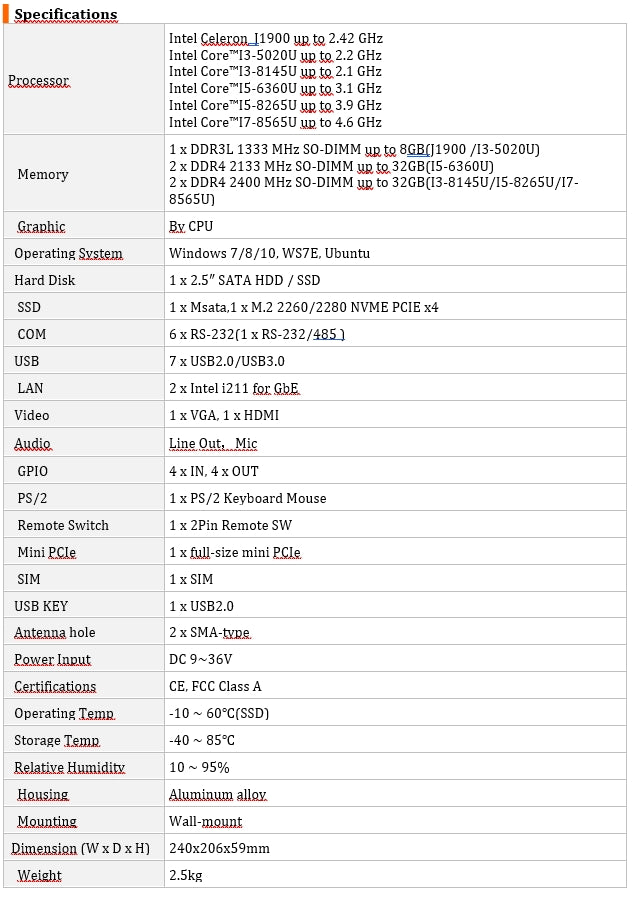The image size is (635, 897).
Task: Click the Intel i211 LAN value
Action: tap(234, 389)
